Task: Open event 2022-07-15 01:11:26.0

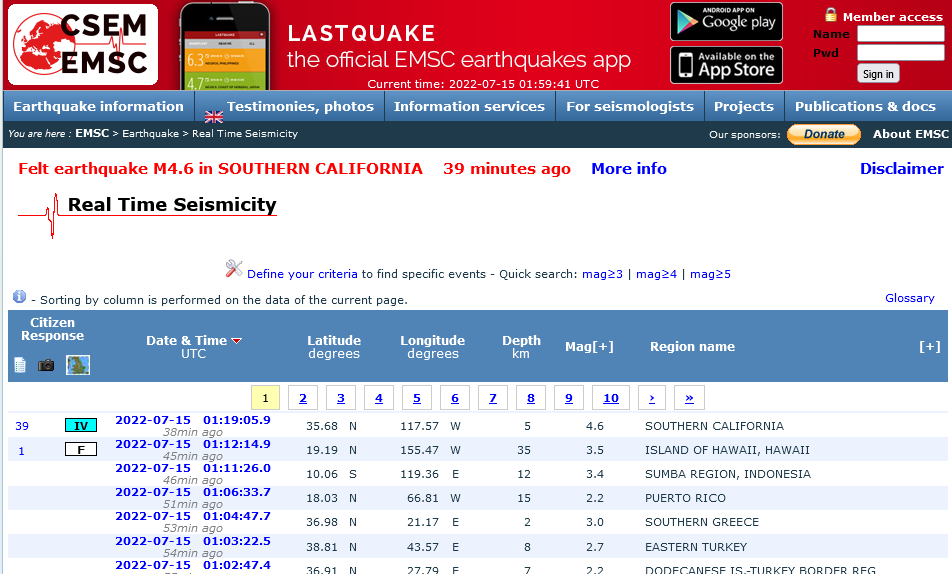Action: pos(193,468)
